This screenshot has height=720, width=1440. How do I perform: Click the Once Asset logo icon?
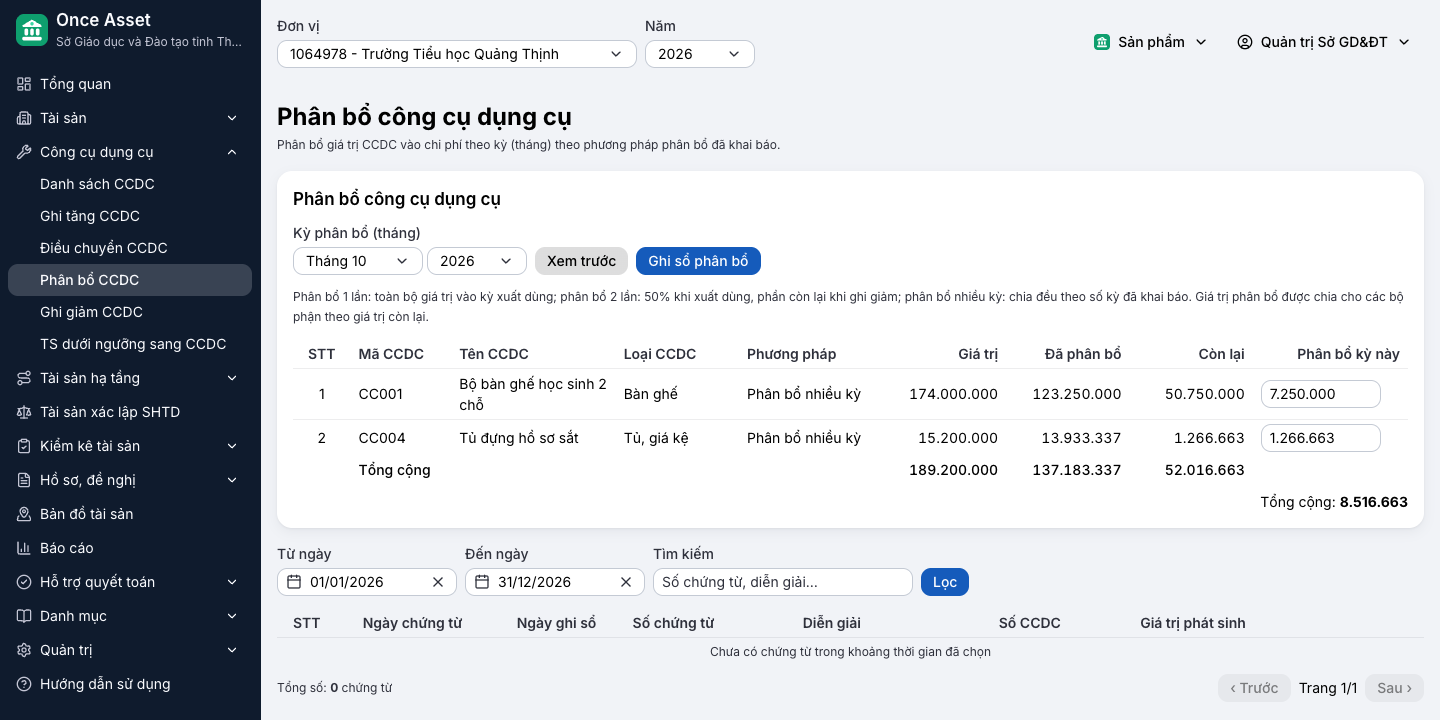pyautogui.click(x=32, y=30)
